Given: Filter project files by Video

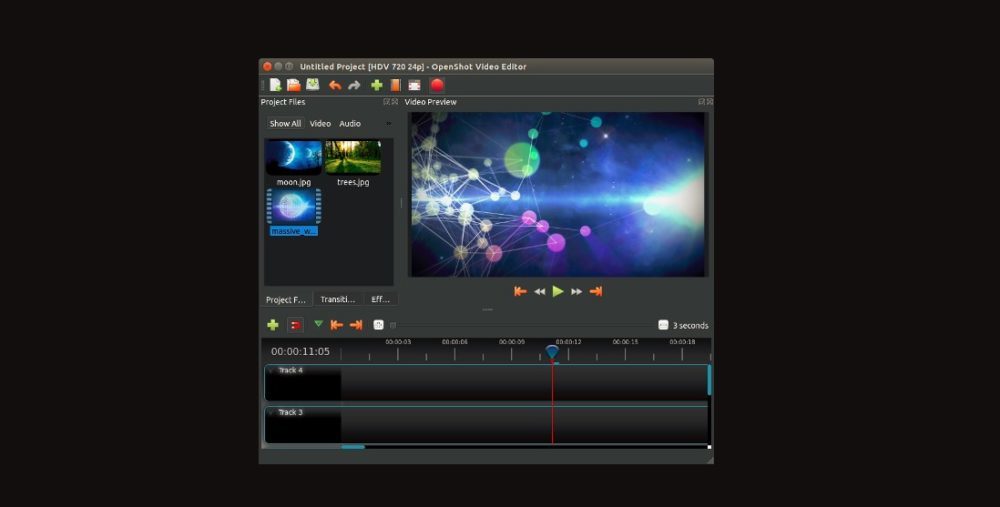Looking at the screenshot, I should tap(320, 124).
